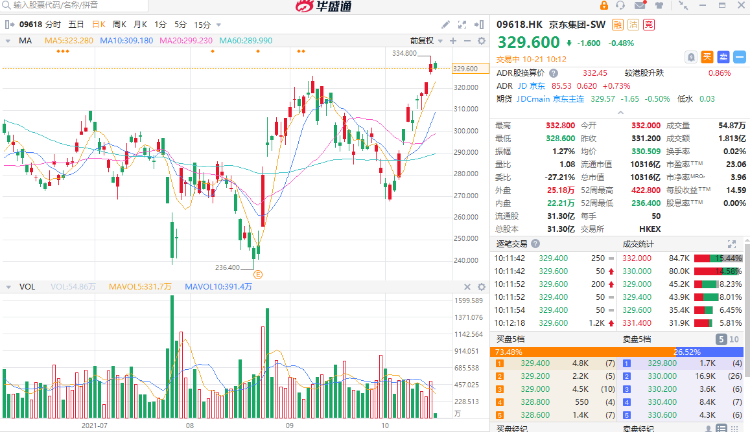Open the JD 京东 ADR link
Screen dimensions: 750x432
click(x=531, y=86)
